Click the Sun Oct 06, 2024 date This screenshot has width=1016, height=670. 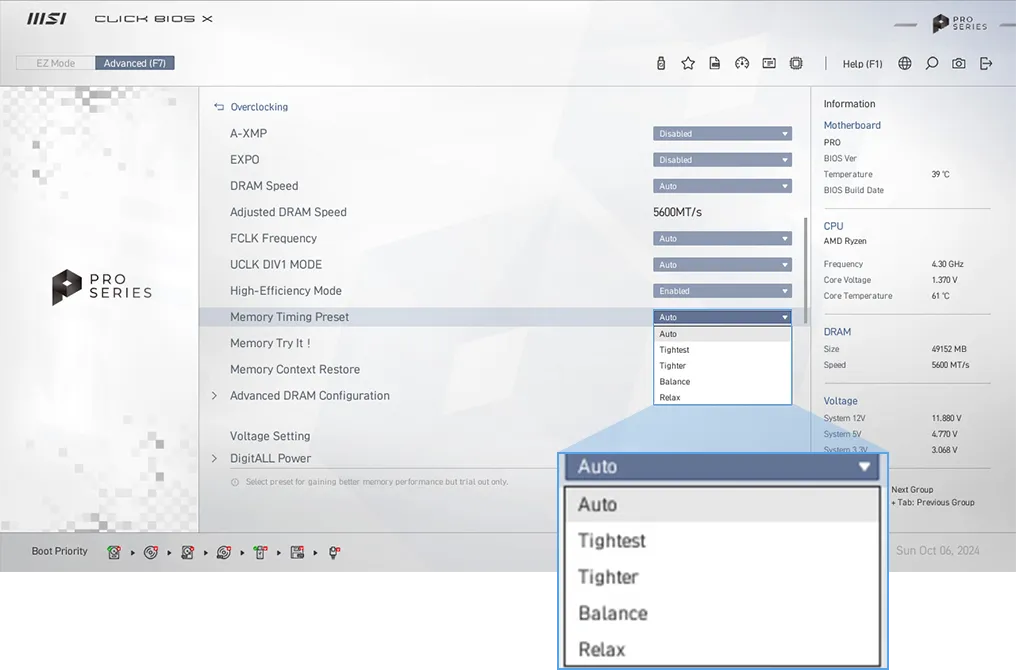coord(938,550)
